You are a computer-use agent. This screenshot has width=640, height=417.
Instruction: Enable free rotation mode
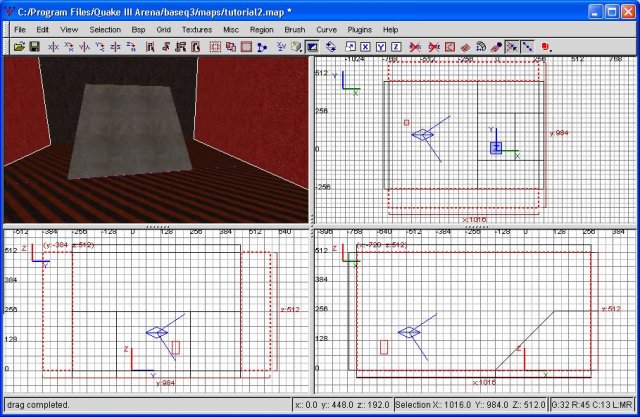331,47
